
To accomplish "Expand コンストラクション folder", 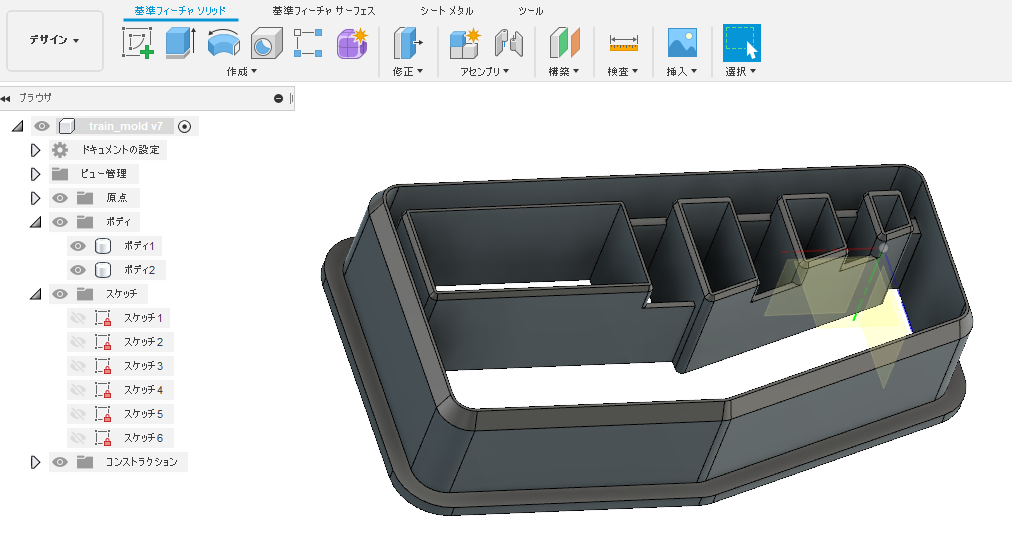I will tap(35, 462).
